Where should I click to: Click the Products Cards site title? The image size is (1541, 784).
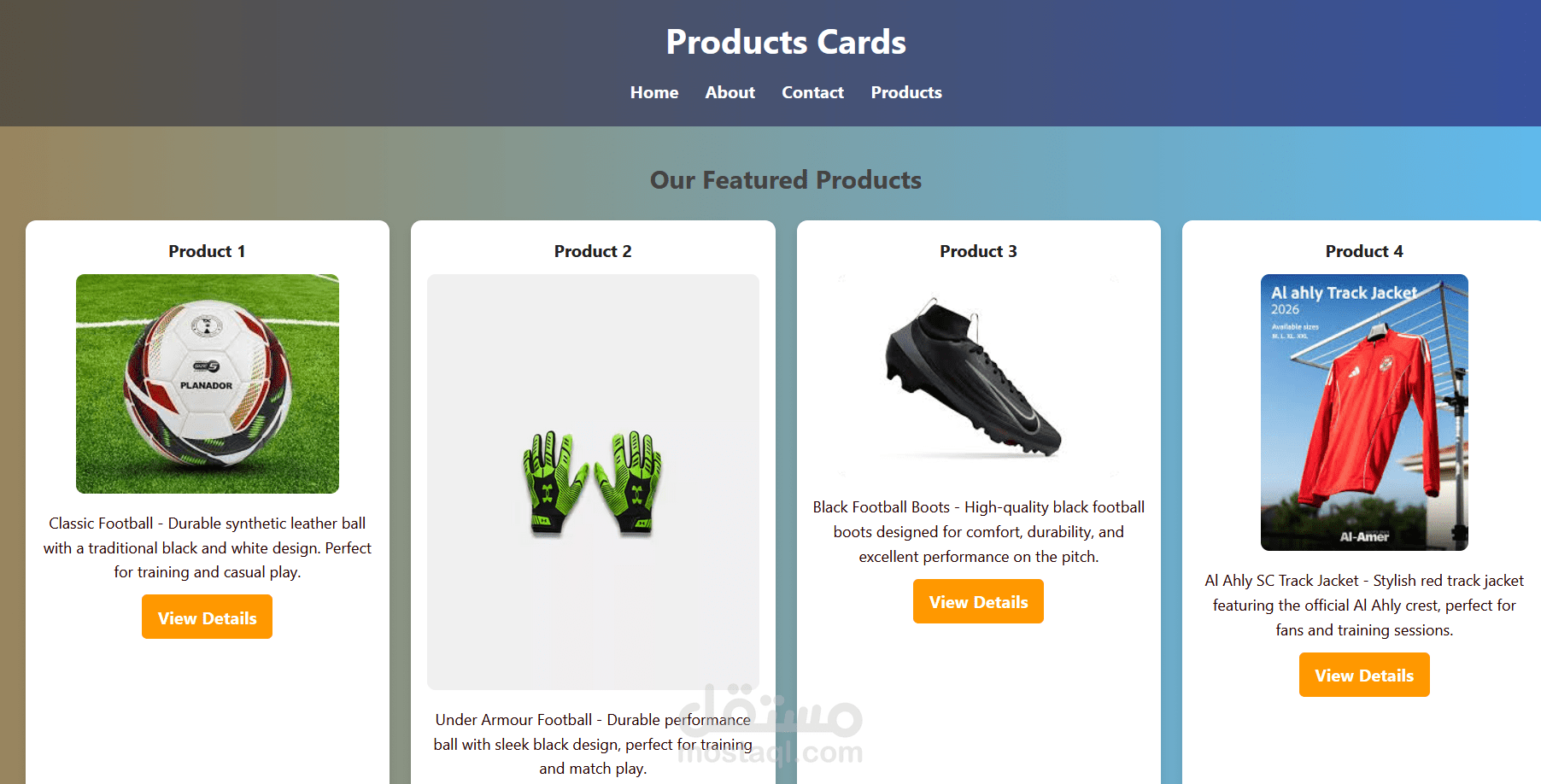(x=786, y=41)
